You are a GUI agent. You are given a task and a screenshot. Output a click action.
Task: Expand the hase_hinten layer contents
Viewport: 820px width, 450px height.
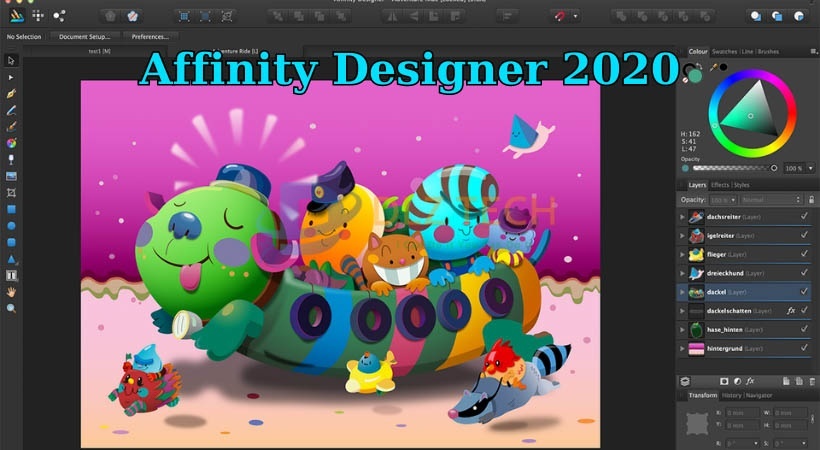point(684,329)
